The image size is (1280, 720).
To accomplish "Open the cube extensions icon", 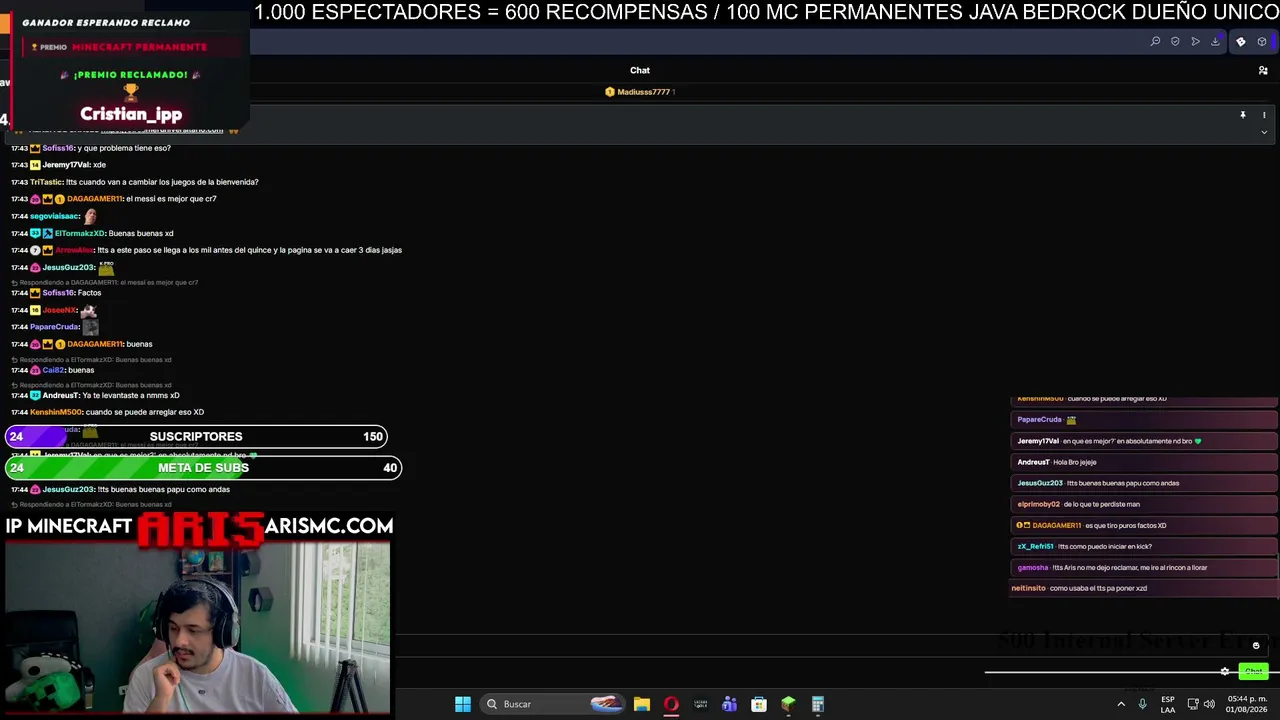I will point(1262,41).
